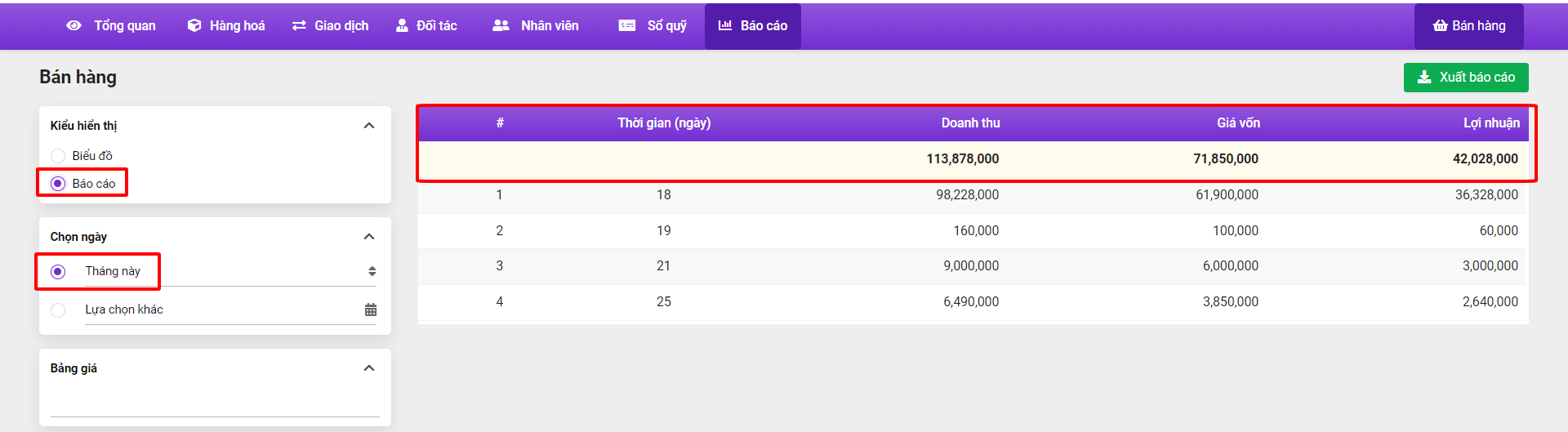Click the Bảng giá input field
Viewport: 1568px width, 432px height.
215,401
